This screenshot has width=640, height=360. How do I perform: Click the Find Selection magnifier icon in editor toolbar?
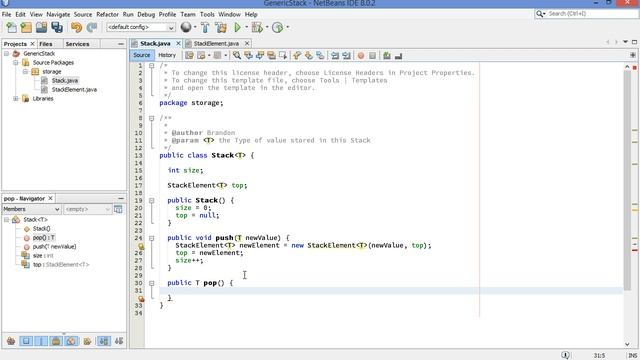(237, 55)
